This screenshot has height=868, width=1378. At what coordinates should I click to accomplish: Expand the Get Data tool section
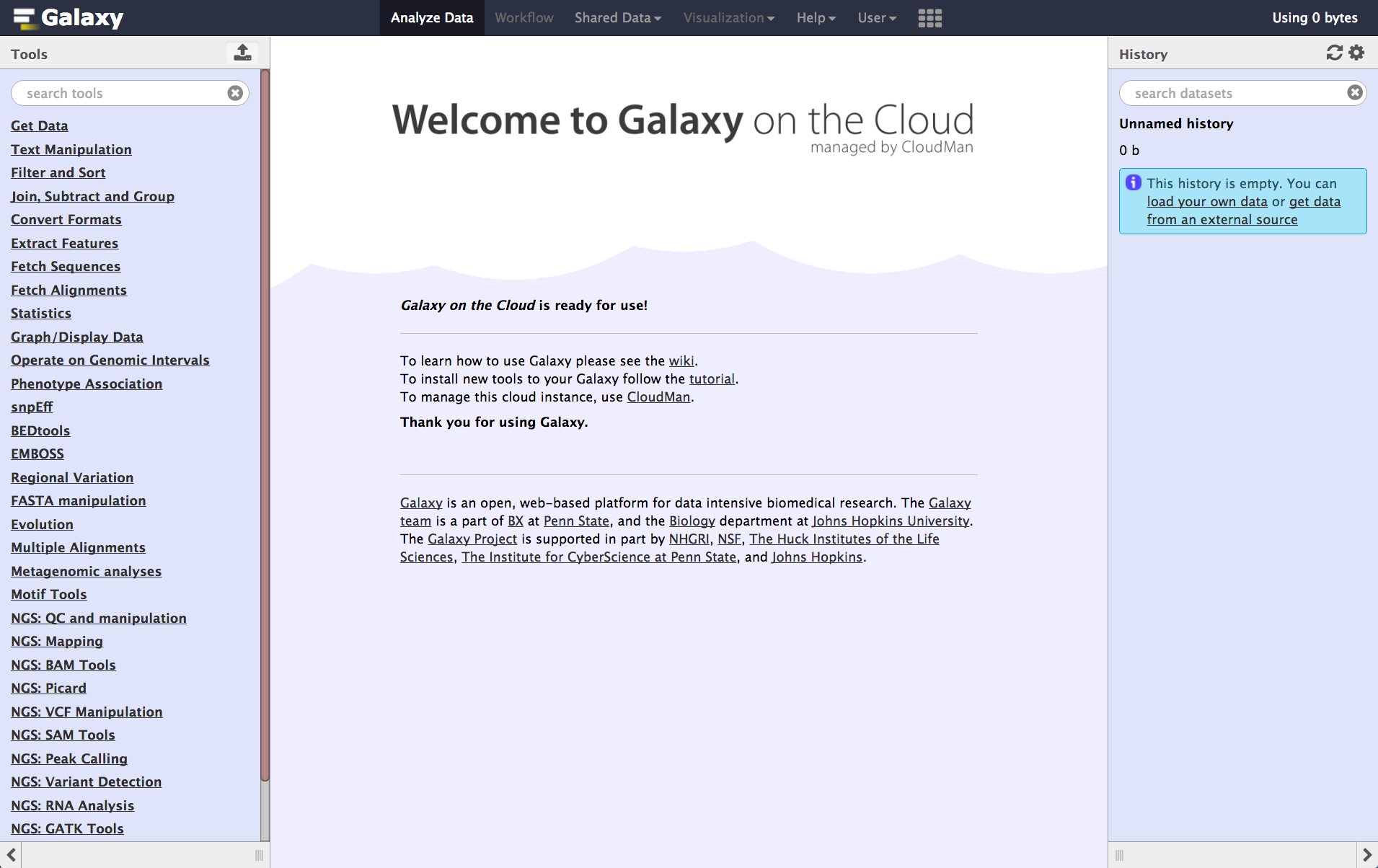40,125
